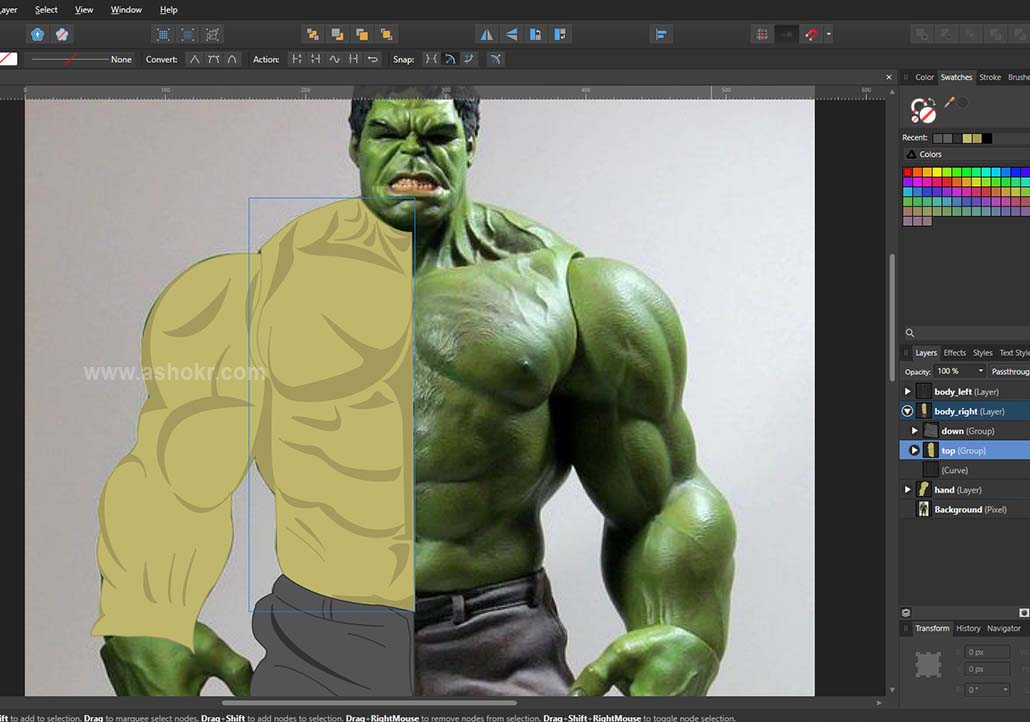Toggle the show grid button

762,34
